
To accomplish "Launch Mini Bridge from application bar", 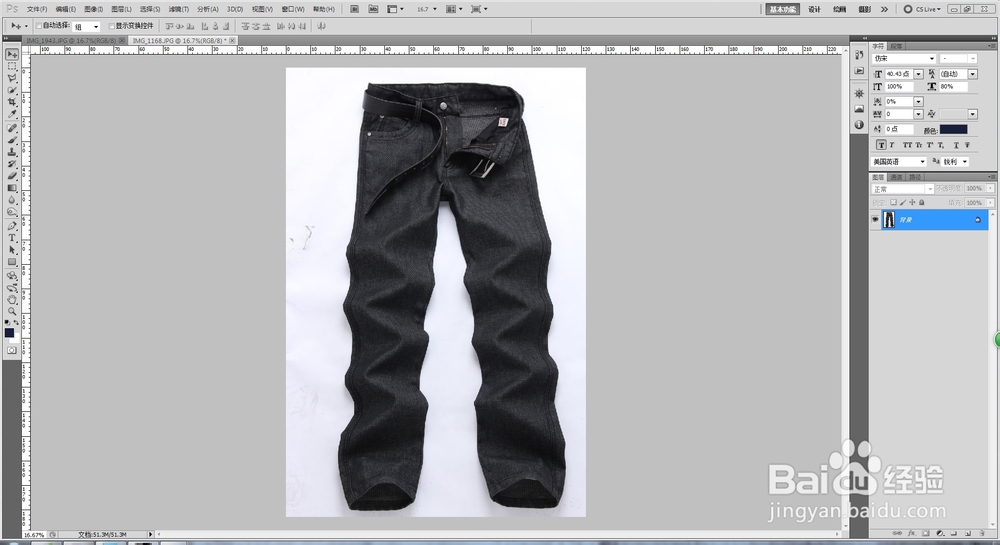I will pos(373,9).
